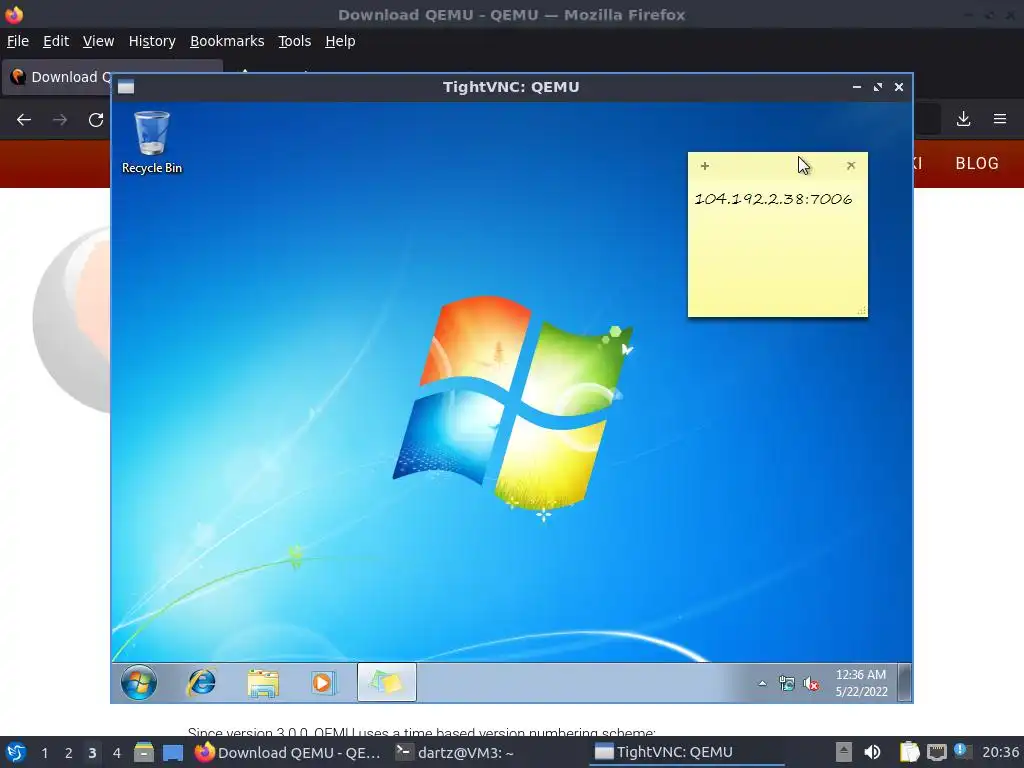1024x768 pixels.
Task: Open Firefox Help menu
Action: 340,41
